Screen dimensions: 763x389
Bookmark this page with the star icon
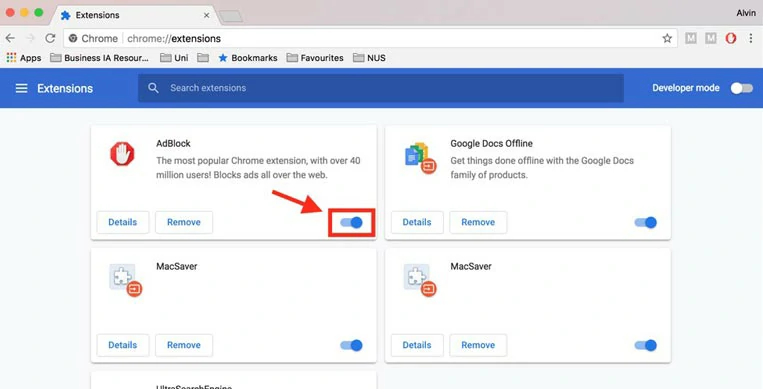coord(667,38)
